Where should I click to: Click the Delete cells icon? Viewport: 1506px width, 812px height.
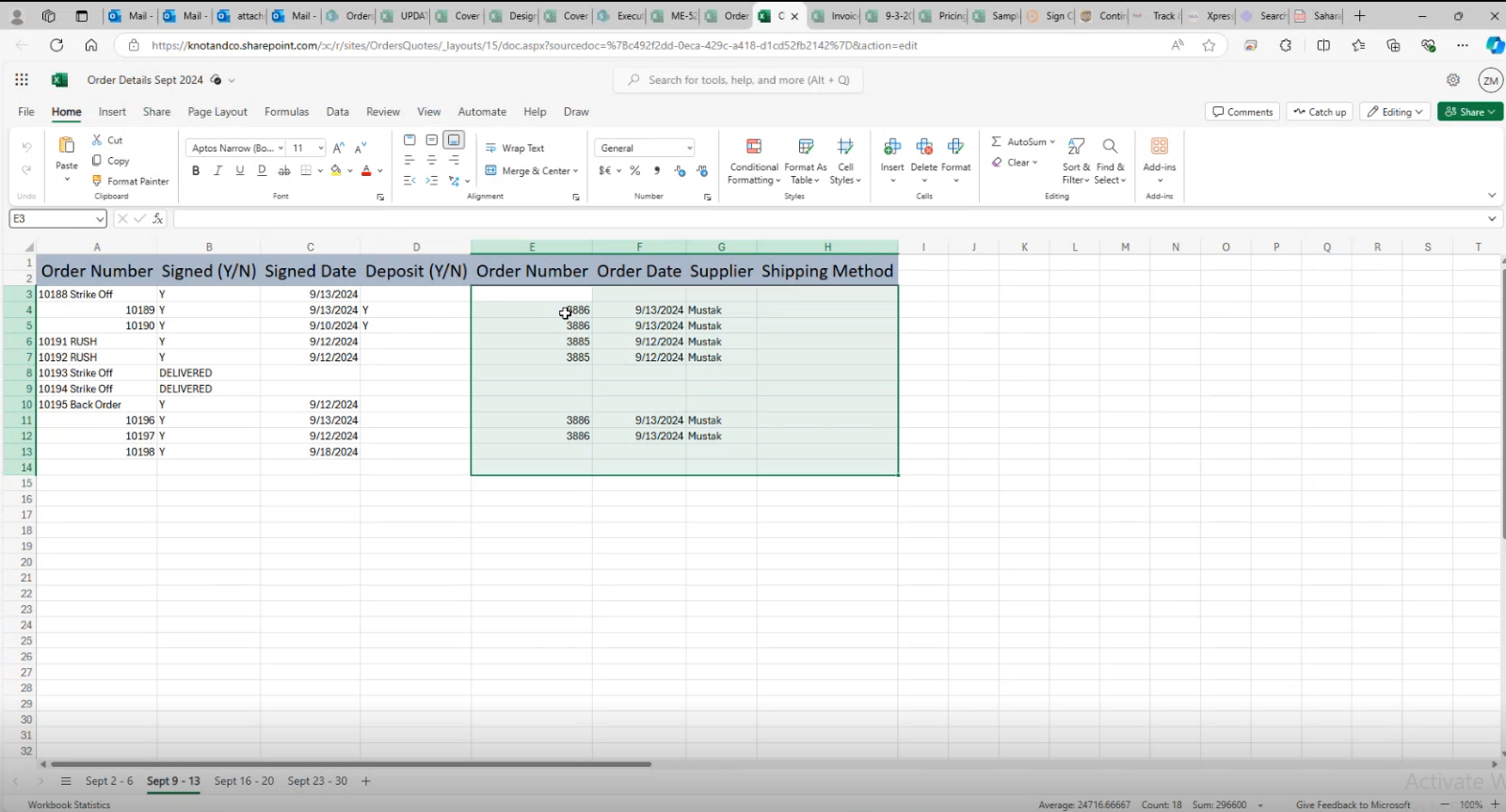pos(924,147)
